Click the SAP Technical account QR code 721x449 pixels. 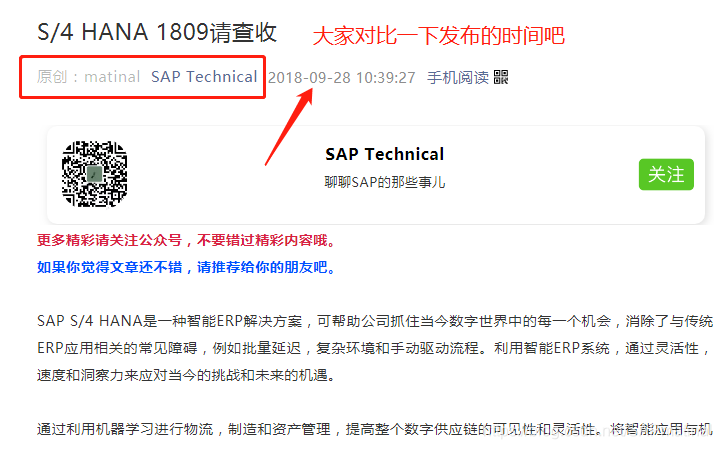pos(94,174)
